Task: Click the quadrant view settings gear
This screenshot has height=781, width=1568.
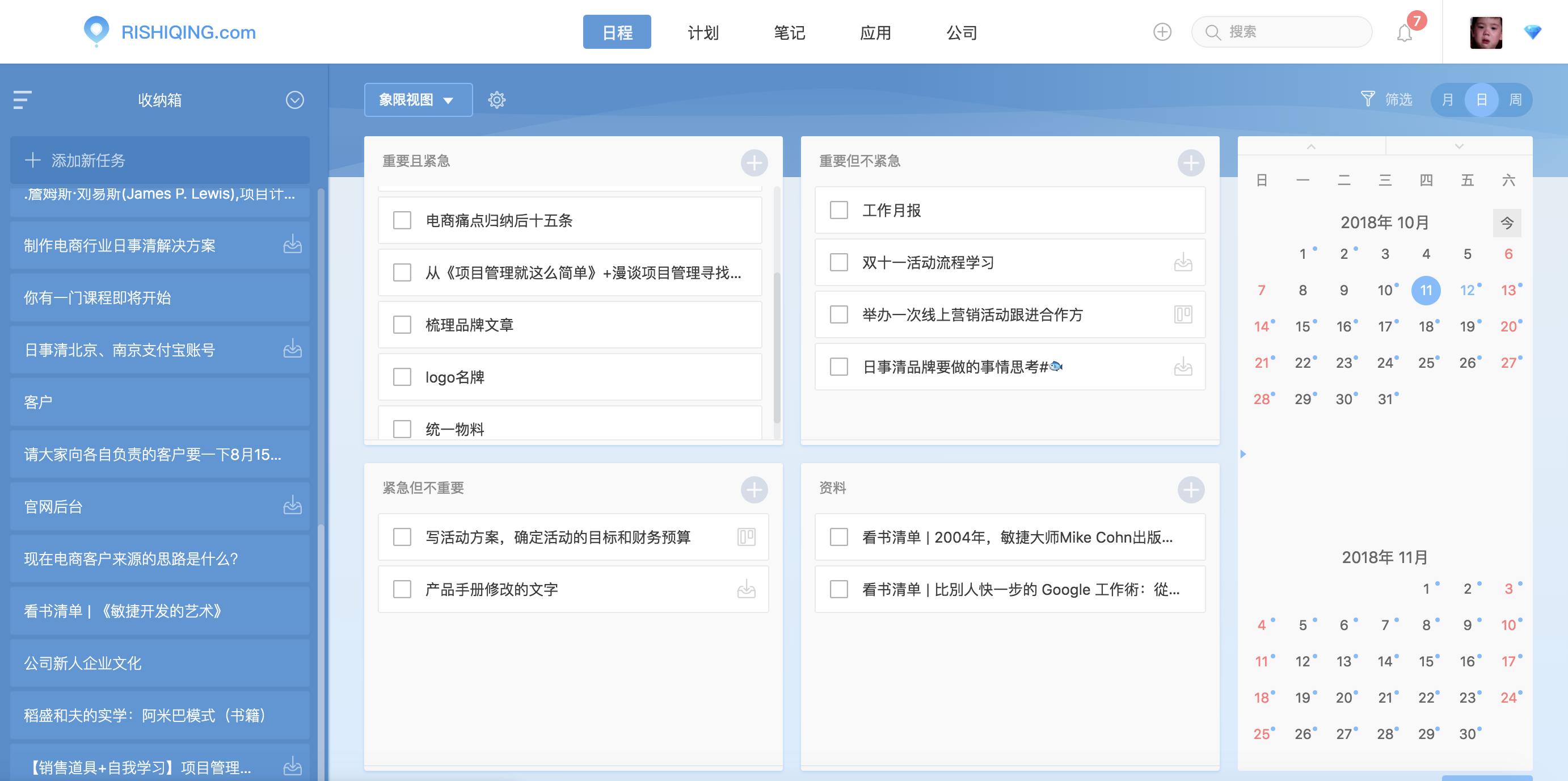Action: point(498,99)
